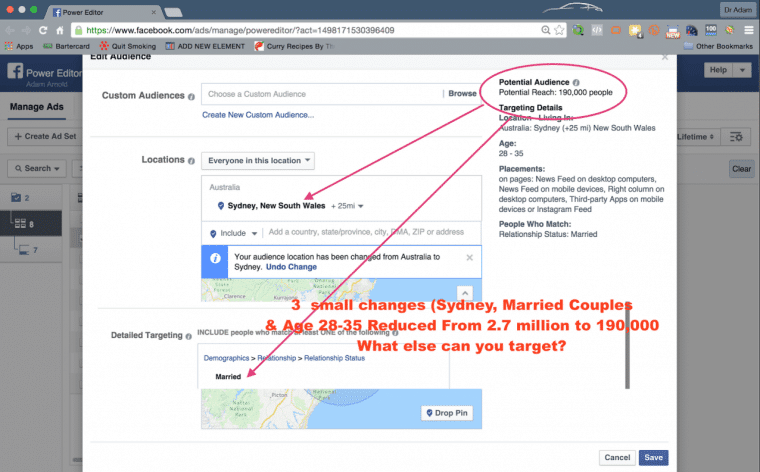Open the Bartercard bookmark
The image size is (760, 472).
(66, 46)
